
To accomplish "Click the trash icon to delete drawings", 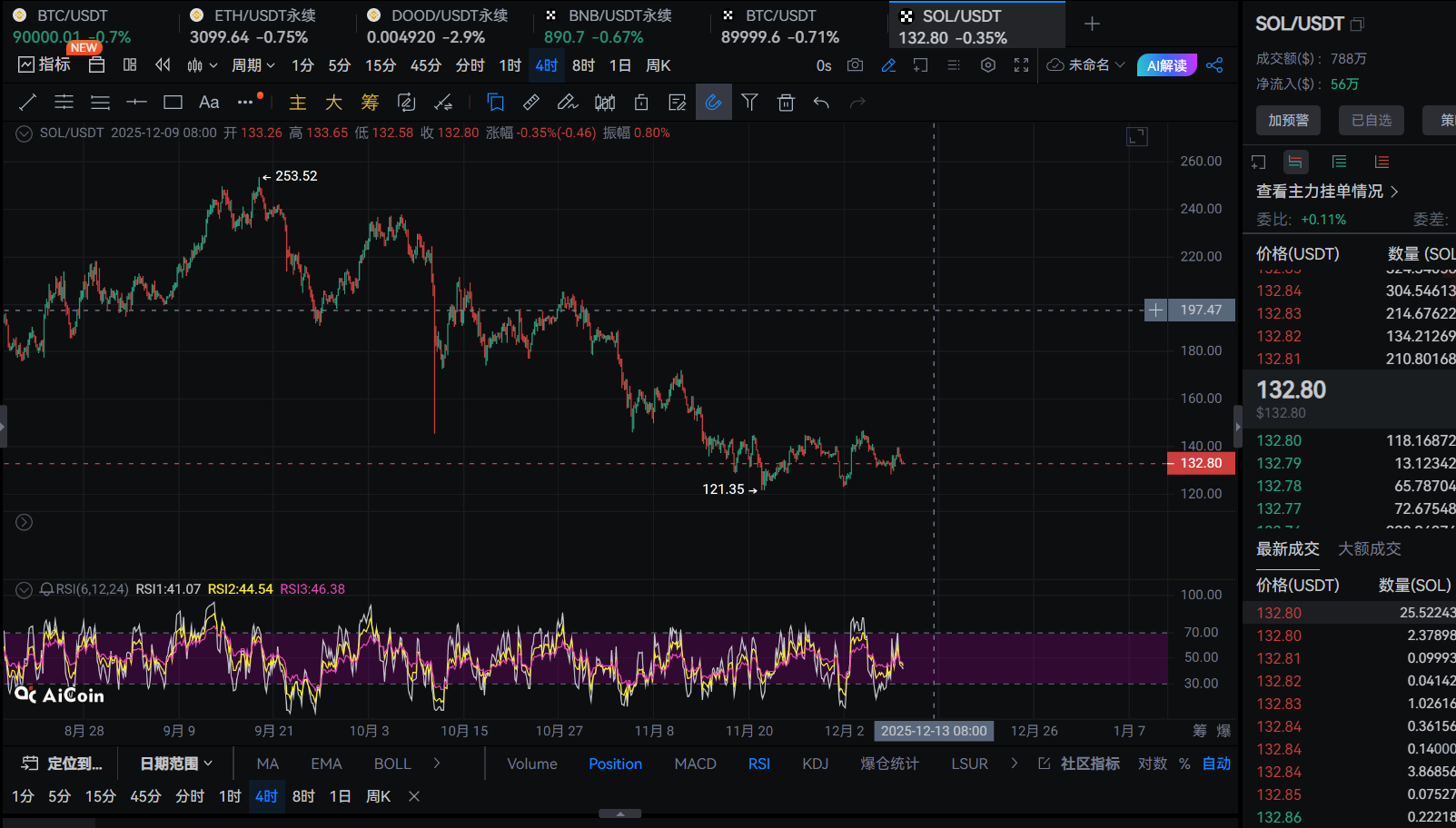I will pos(786,103).
